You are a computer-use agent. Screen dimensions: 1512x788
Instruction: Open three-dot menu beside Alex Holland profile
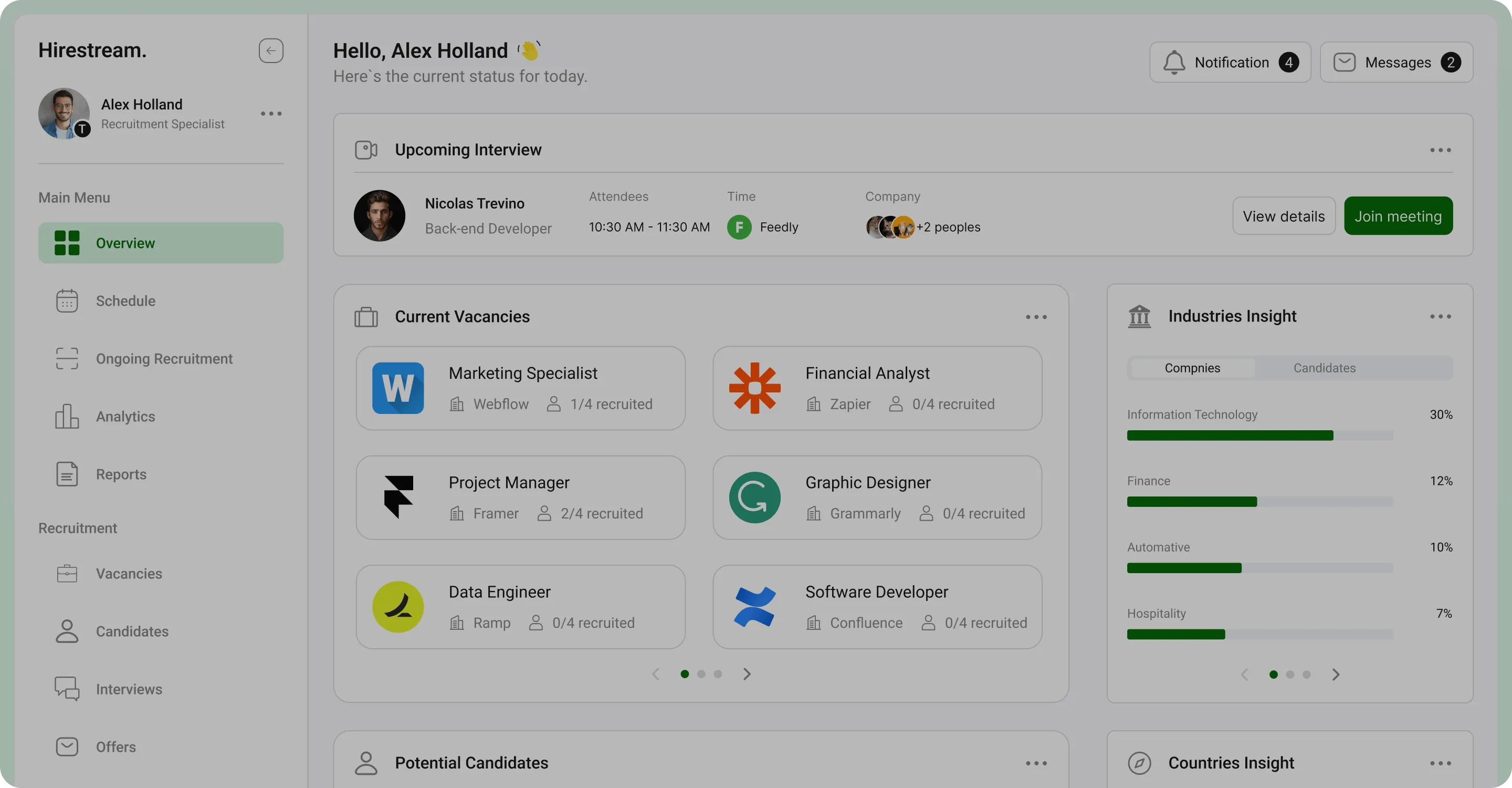(x=271, y=113)
